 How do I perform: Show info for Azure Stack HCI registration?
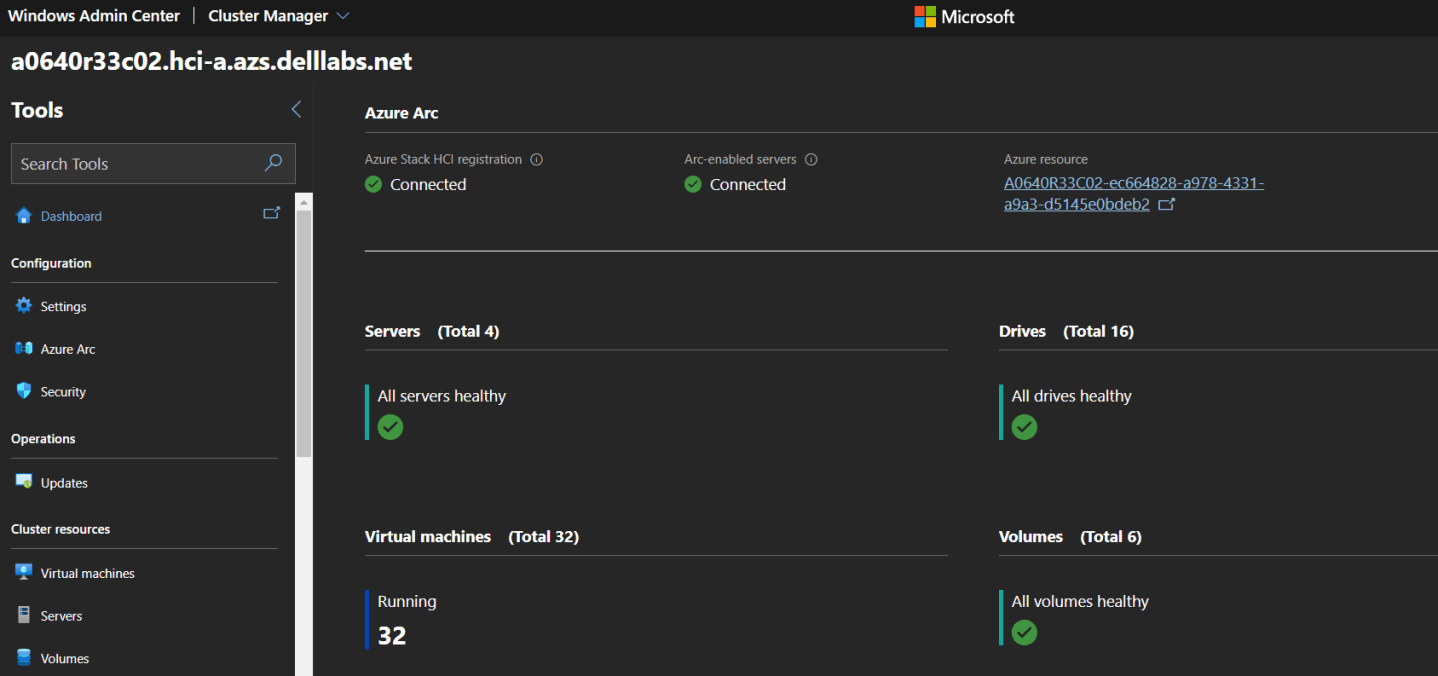537,159
